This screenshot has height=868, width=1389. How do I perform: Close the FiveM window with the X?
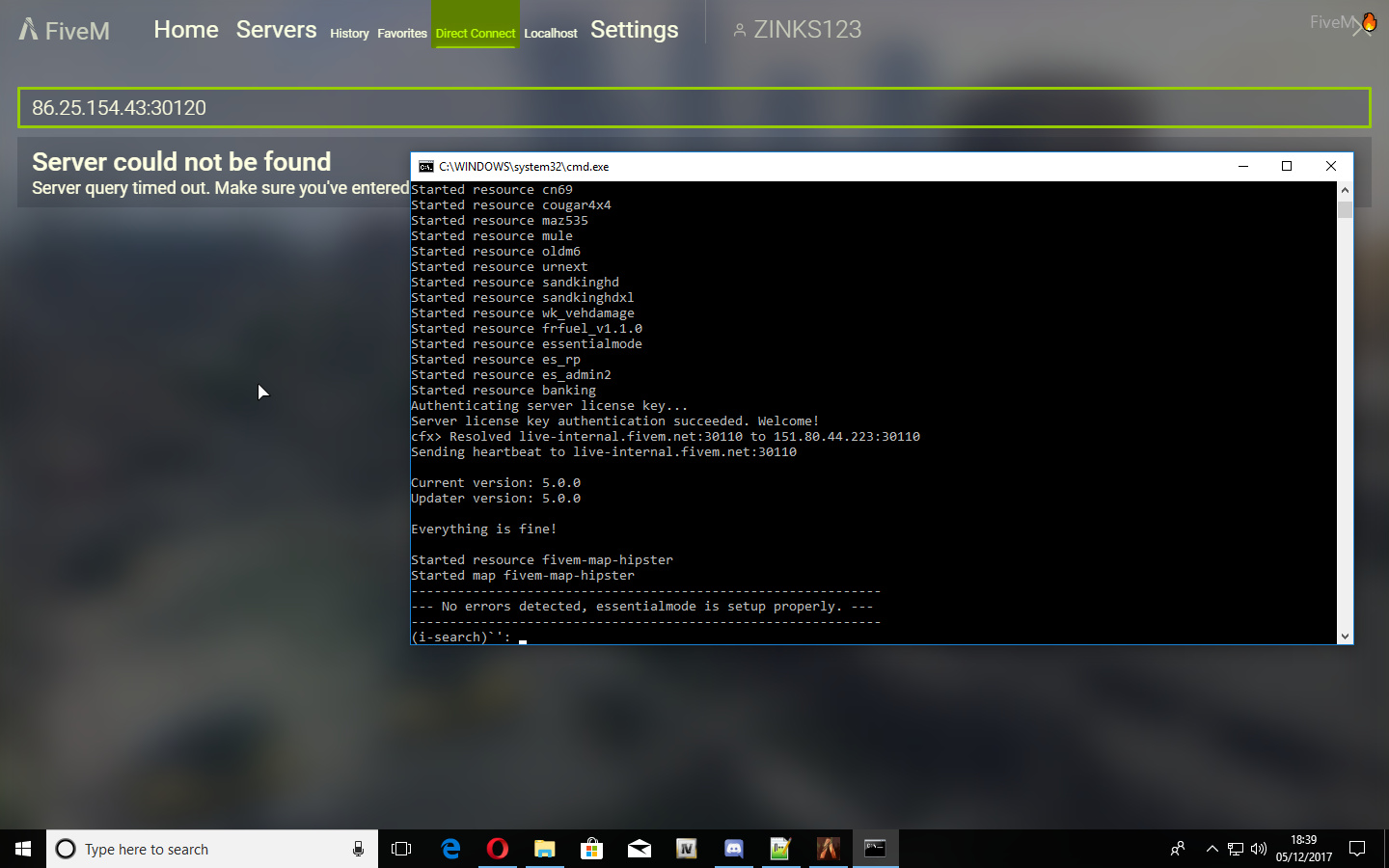(x=1360, y=28)
